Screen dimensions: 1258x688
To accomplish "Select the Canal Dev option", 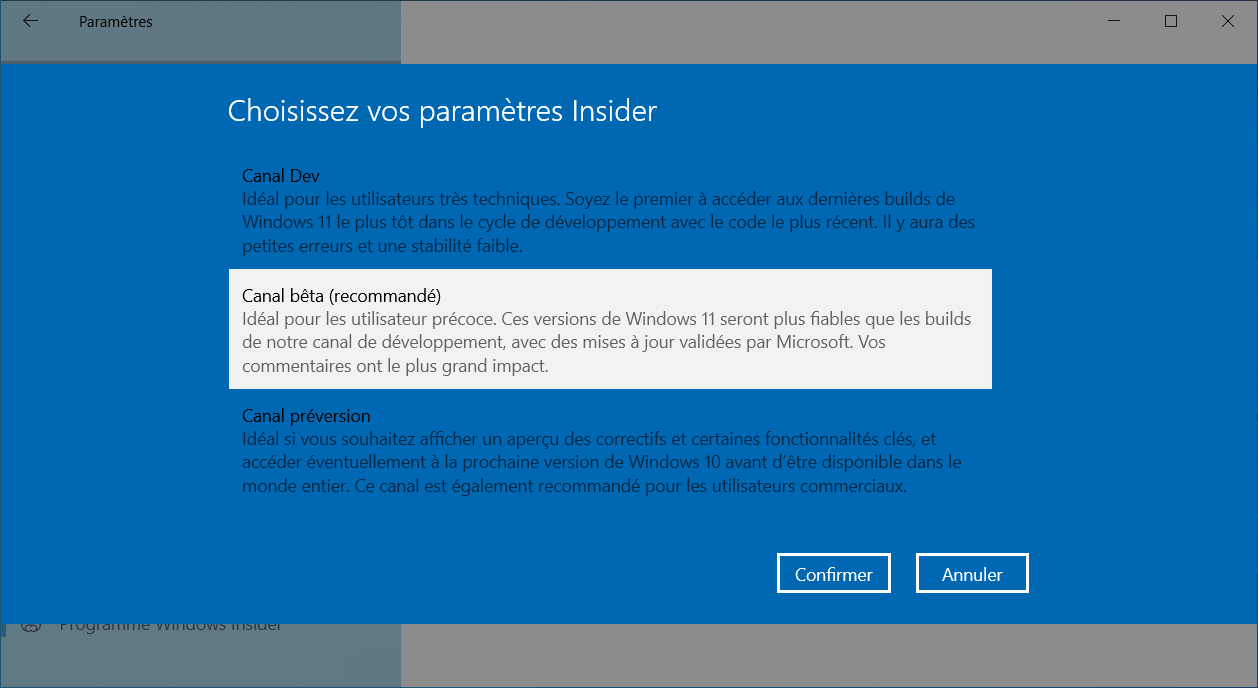I will click(x=610, y=210).
